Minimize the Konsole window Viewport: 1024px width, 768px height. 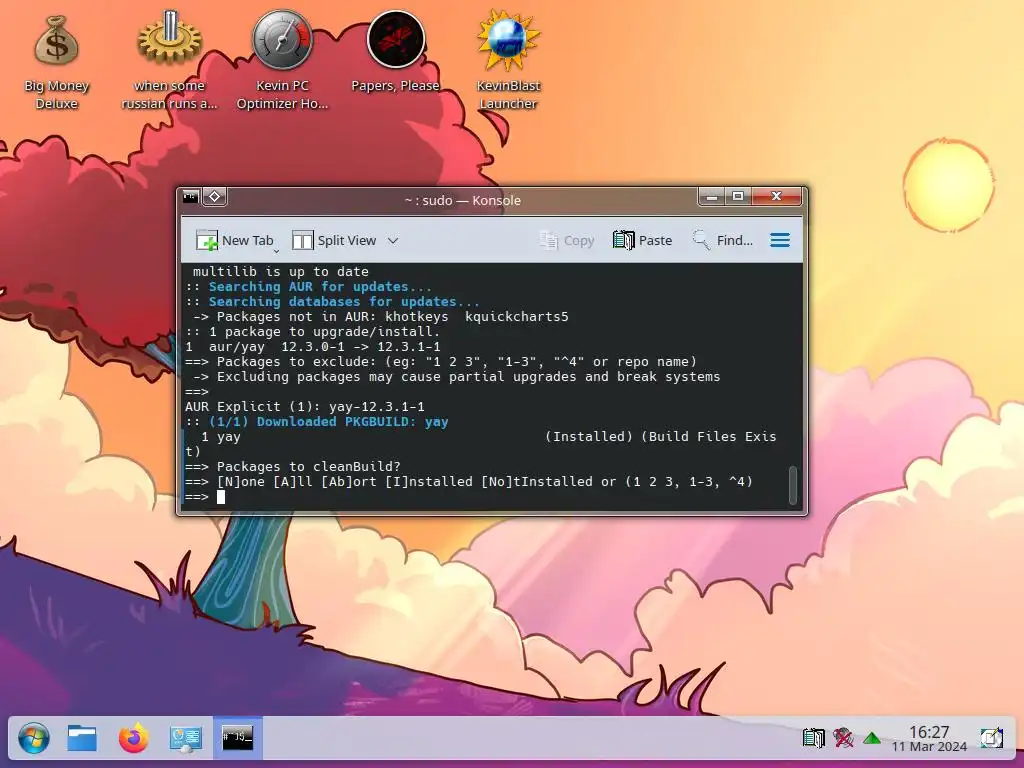(x=712, y=196)
